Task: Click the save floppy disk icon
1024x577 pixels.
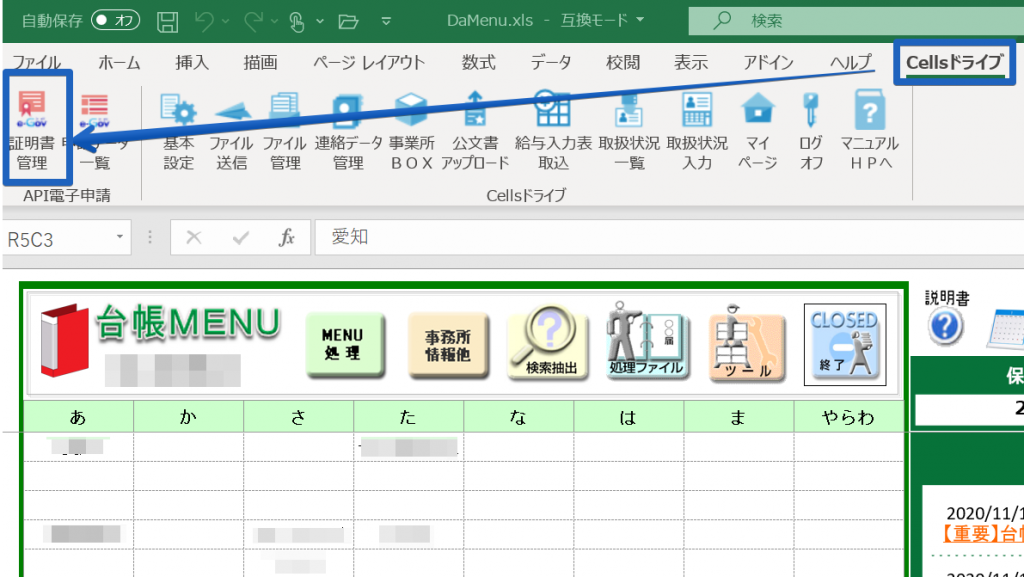Action: (168, 22)
